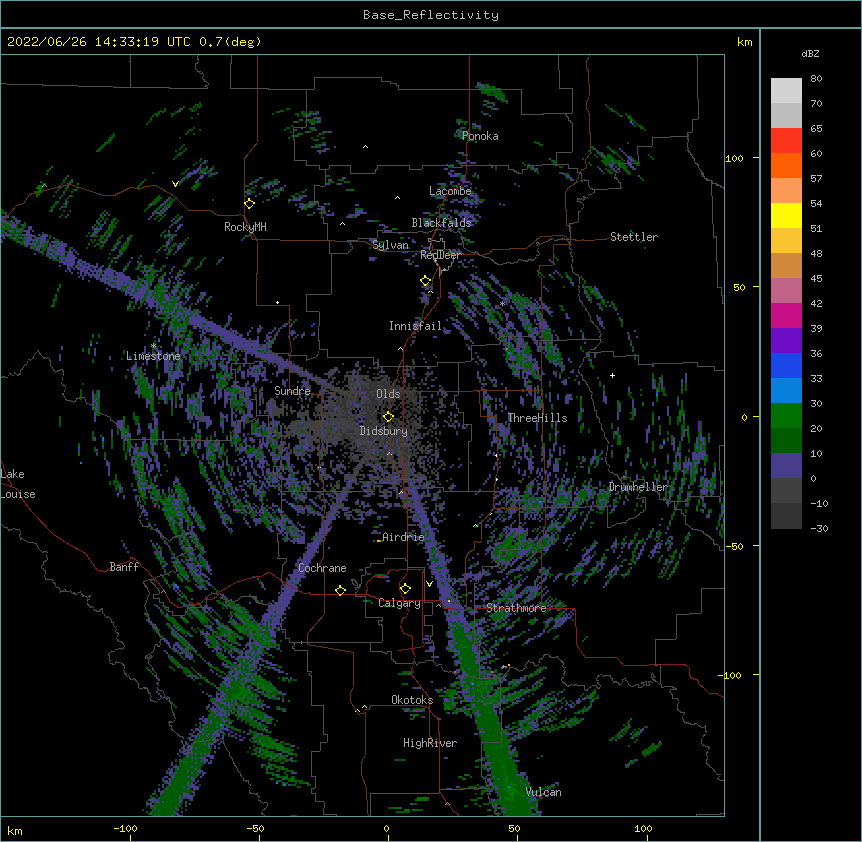Select the red 60-65 dBZ legend swatch

(x=786, y=140)
